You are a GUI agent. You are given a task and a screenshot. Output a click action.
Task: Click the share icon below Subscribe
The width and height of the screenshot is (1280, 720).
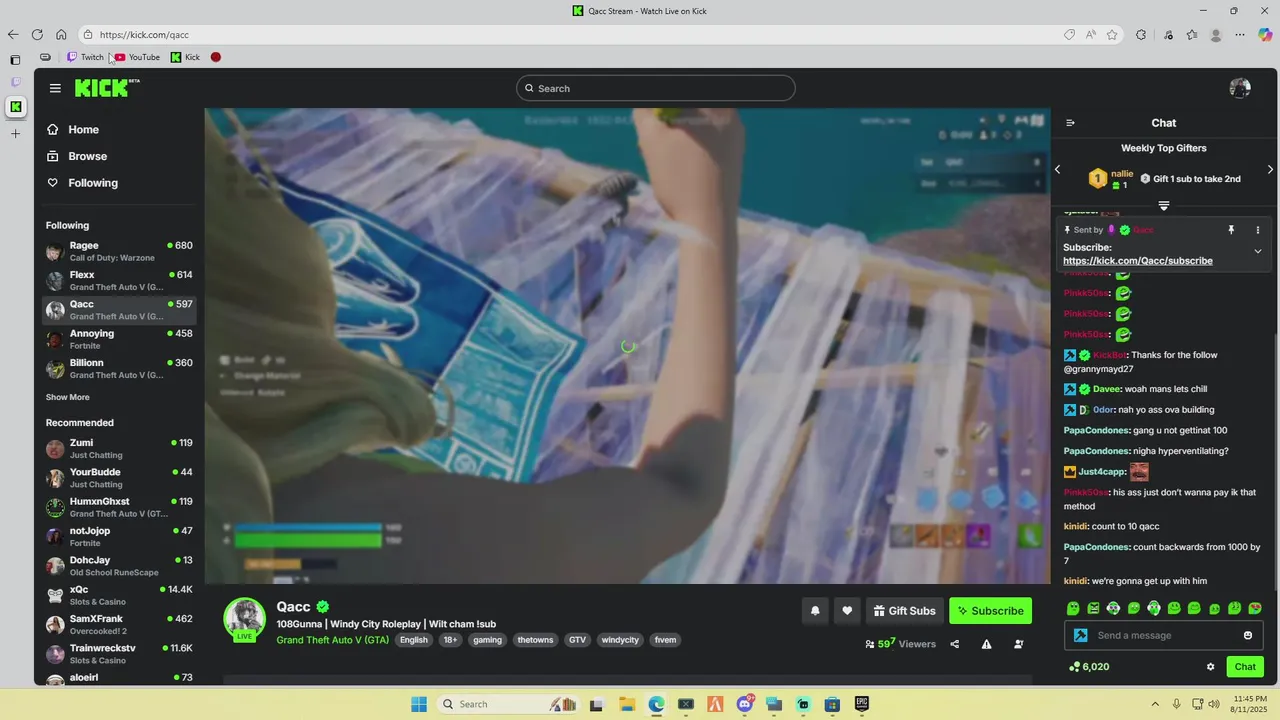(954, 644)
